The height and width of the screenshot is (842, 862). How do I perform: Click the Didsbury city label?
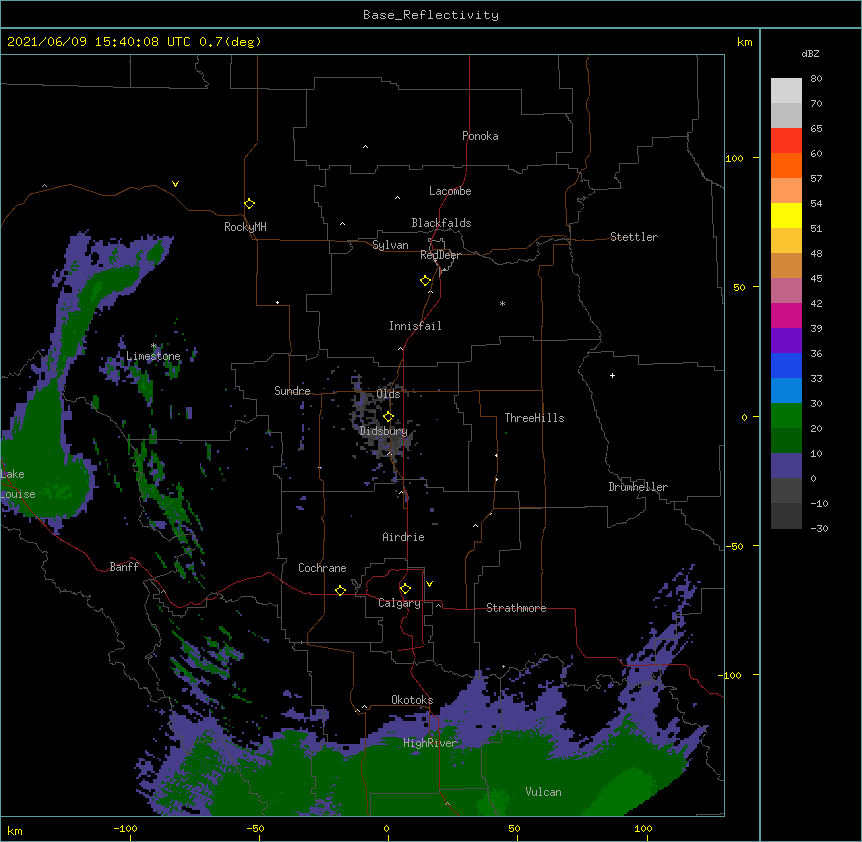coord(384,431)
